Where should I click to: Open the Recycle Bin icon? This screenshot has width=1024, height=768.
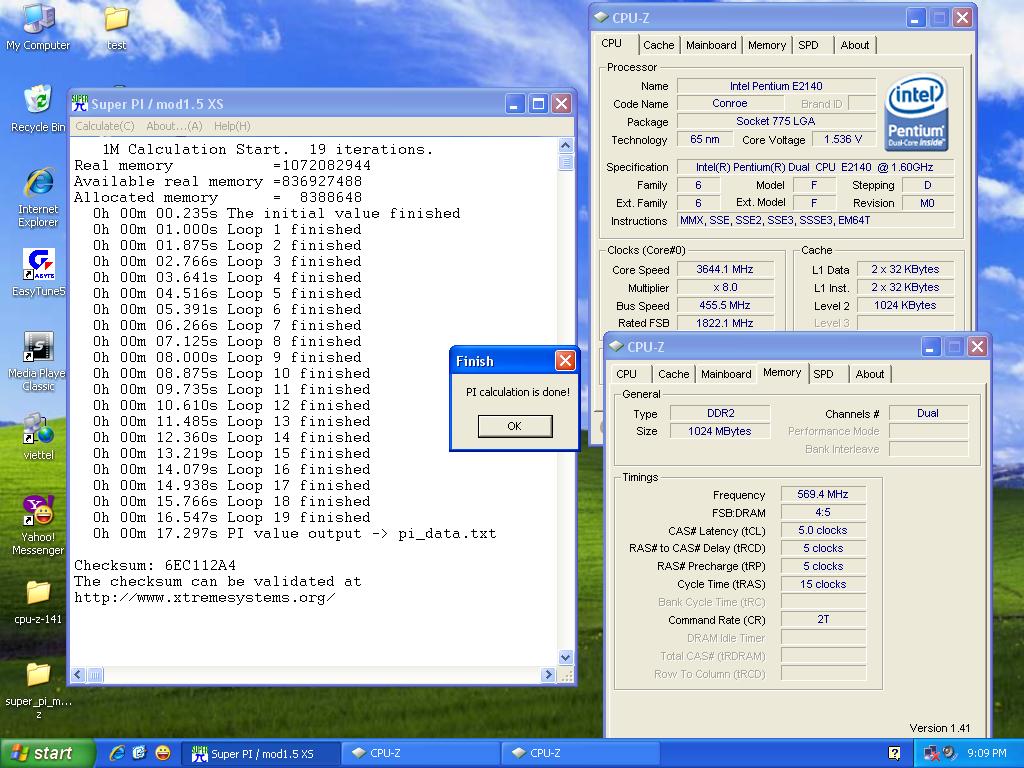pos(38,108)
